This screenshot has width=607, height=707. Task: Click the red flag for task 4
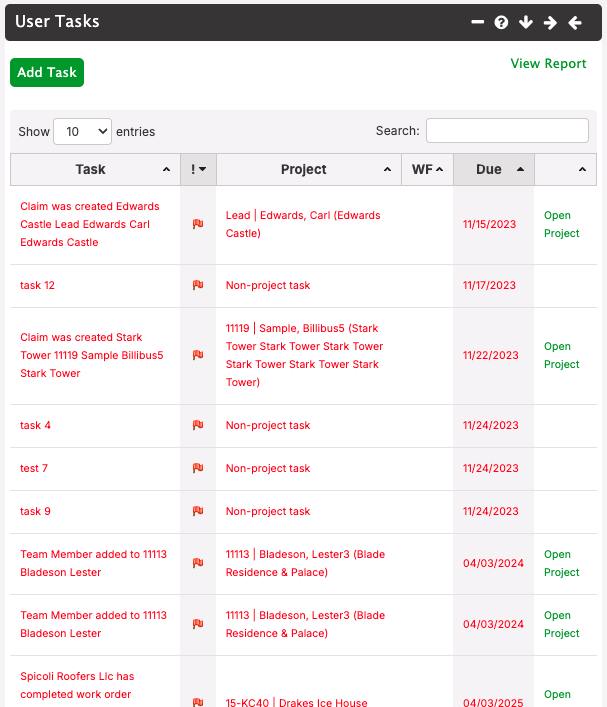pyautogui.click(x=198, y=425)
